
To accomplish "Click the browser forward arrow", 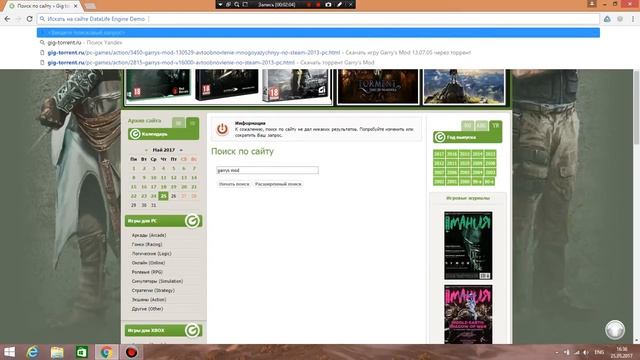I will click(18, 19).
